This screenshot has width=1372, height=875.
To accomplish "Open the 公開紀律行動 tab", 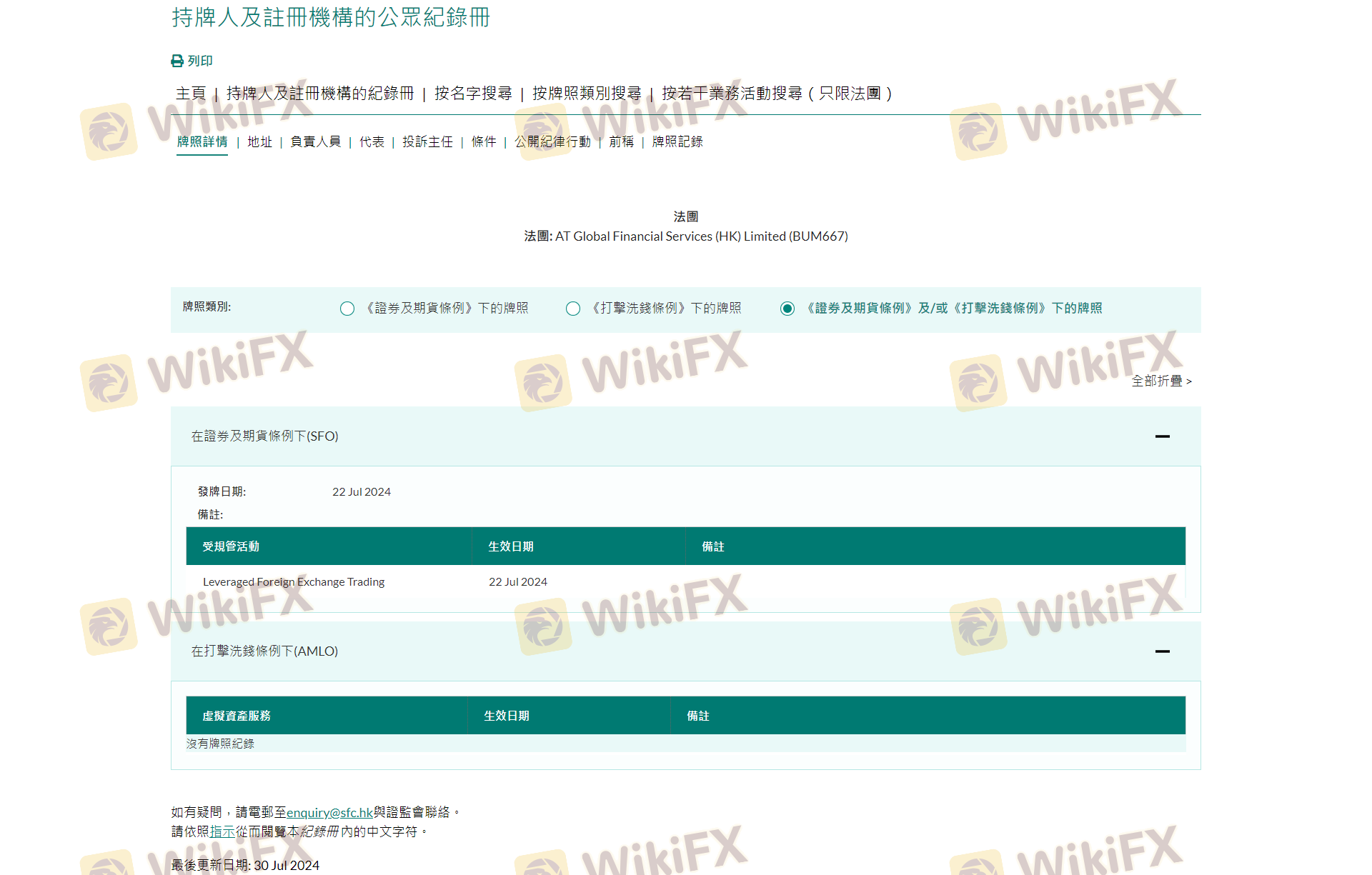I will [x=552, y=142].
